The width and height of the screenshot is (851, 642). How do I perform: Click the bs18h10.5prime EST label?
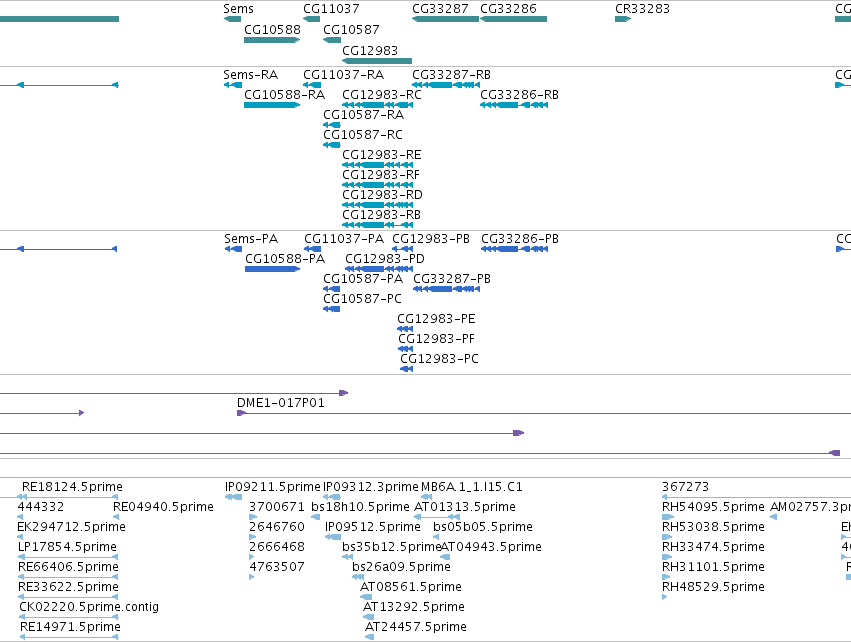[360, 507]
